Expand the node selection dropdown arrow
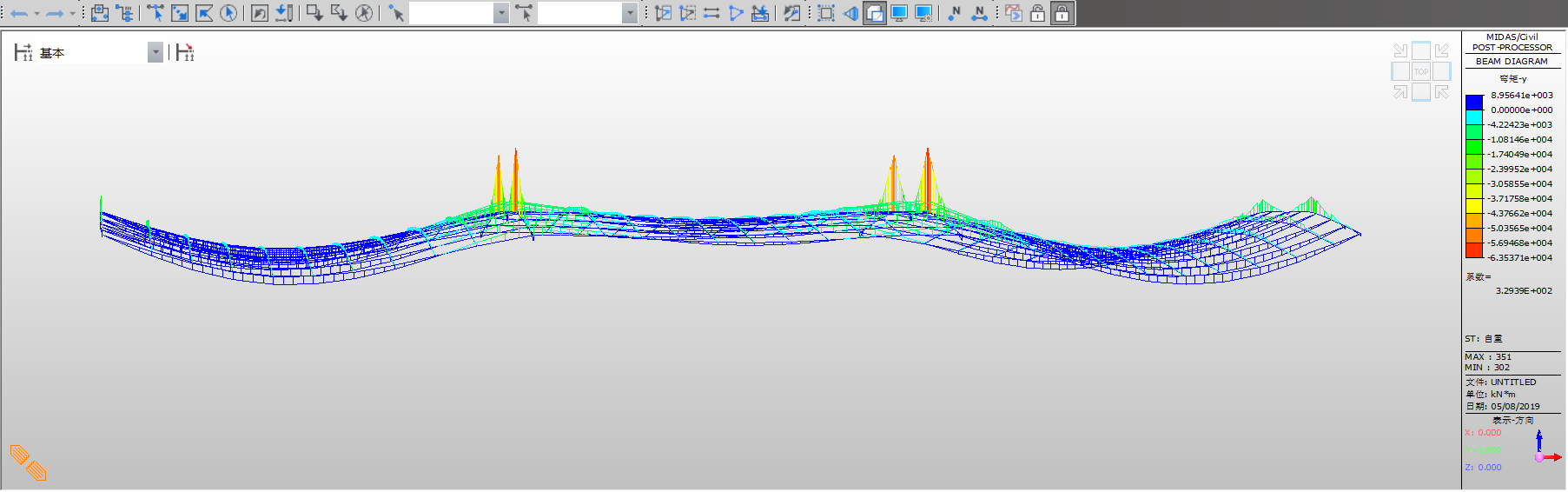1568x492 pixels. [501, 13]
